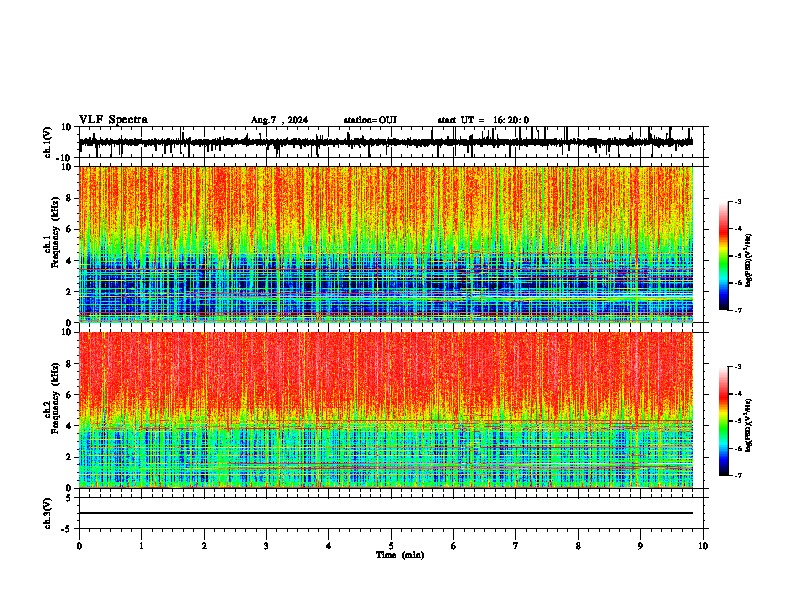Click the time axis tick label "4"
The width and height of the screenshot is (792, 612).
pyautogui.click(x=329, y=546)
